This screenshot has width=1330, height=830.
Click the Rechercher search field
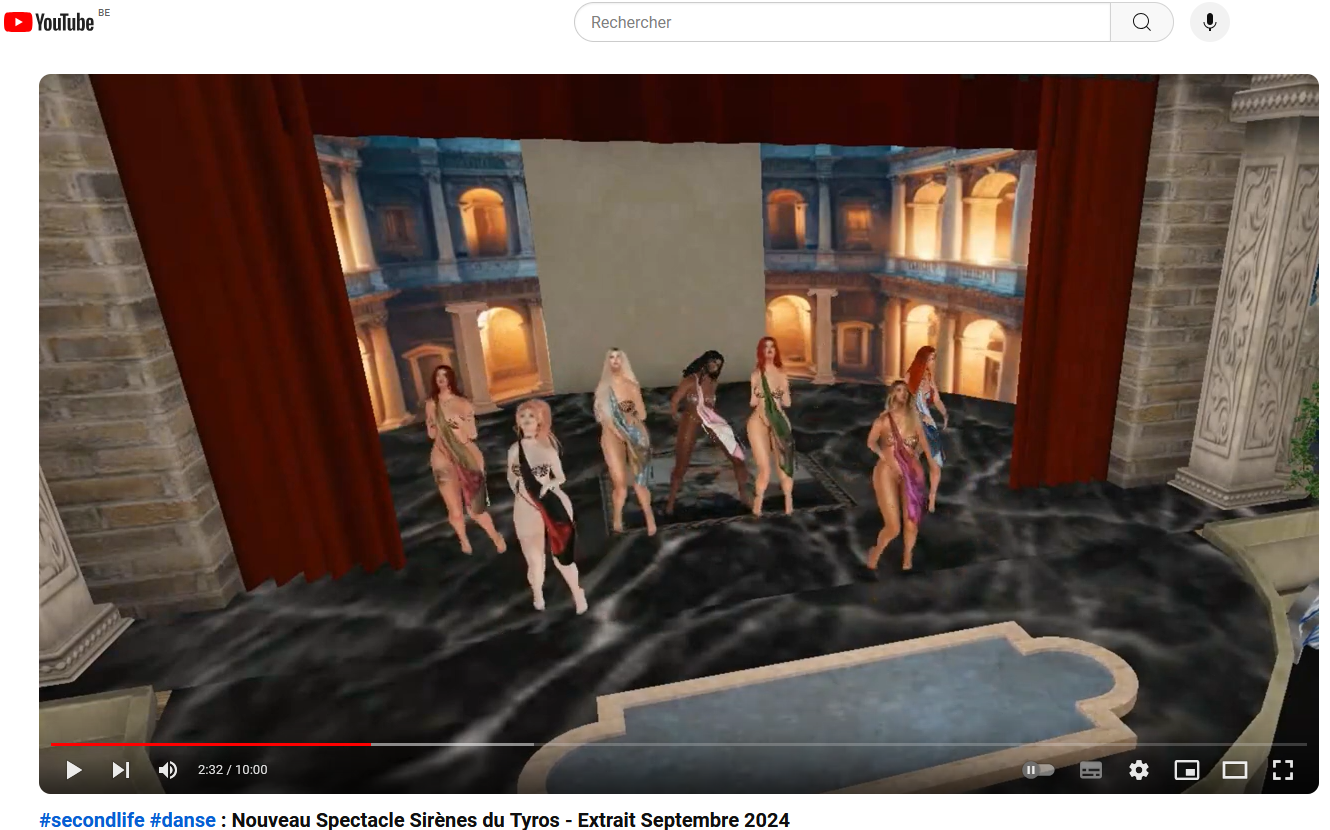pyautogui.click(x=842, y=22)
